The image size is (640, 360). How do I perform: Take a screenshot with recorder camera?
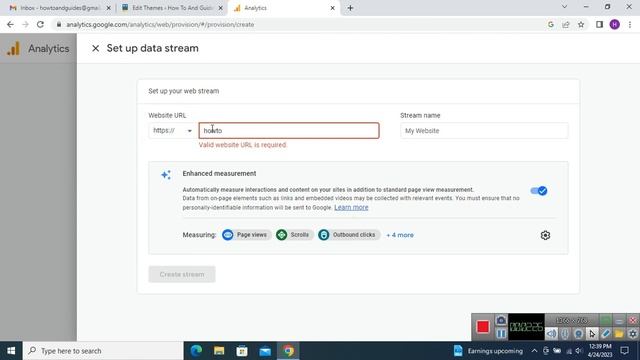tap(501, 320)
